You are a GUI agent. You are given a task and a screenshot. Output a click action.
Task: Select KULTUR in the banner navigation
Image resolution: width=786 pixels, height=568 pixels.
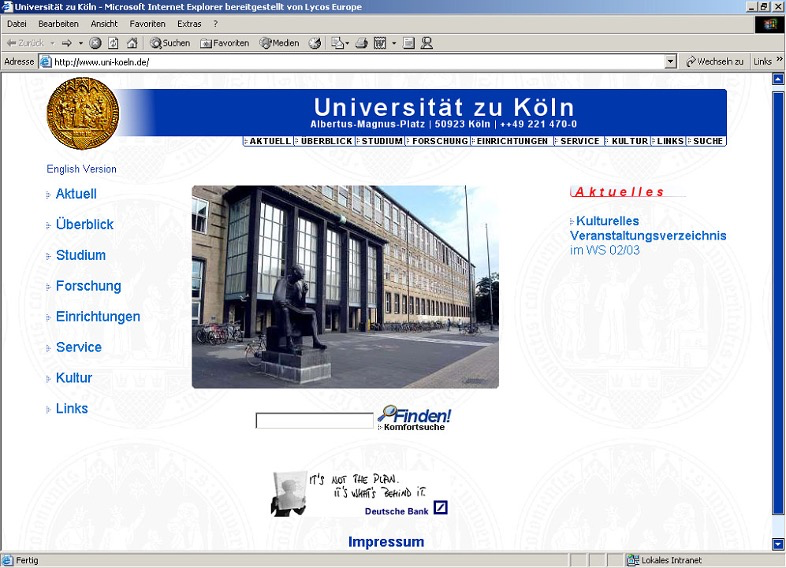628,141
